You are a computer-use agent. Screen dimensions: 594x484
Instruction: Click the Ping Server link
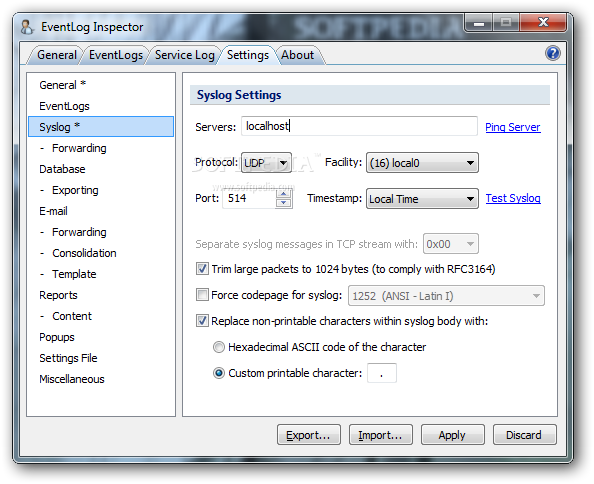(x=513, y=127)
